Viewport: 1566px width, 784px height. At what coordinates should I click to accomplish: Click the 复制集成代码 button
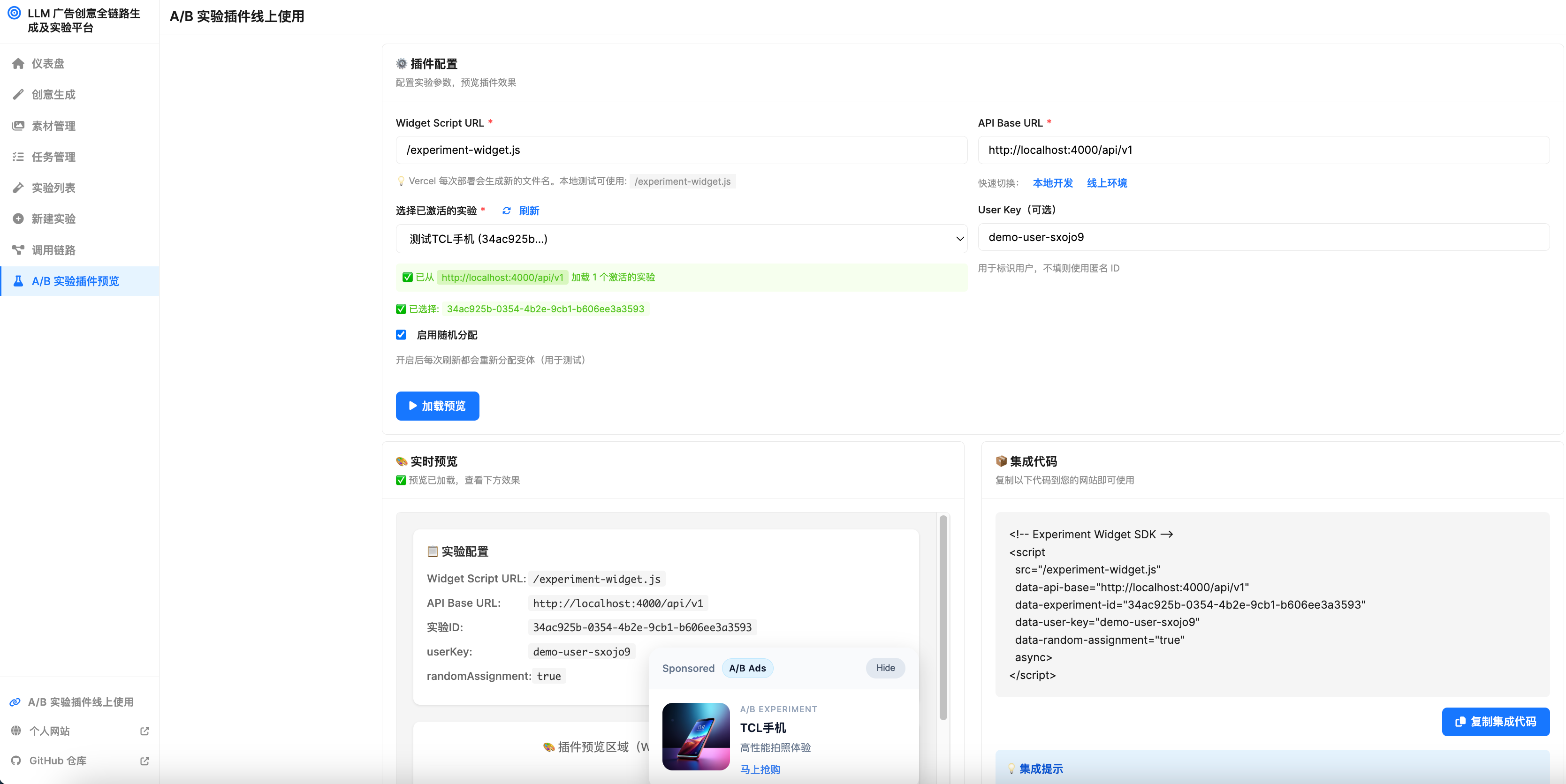[1496, 722]
